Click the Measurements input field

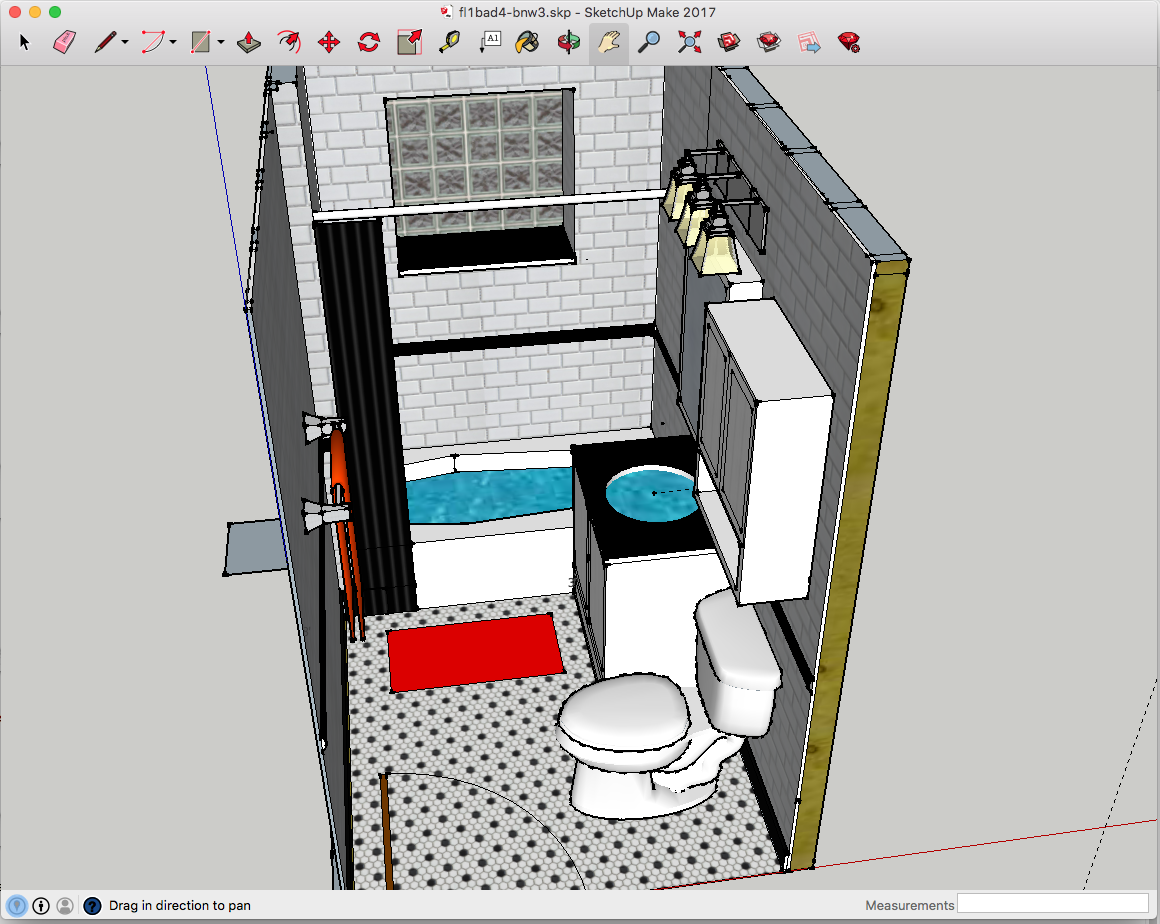pyautogui.click(x=1052, y=905)
